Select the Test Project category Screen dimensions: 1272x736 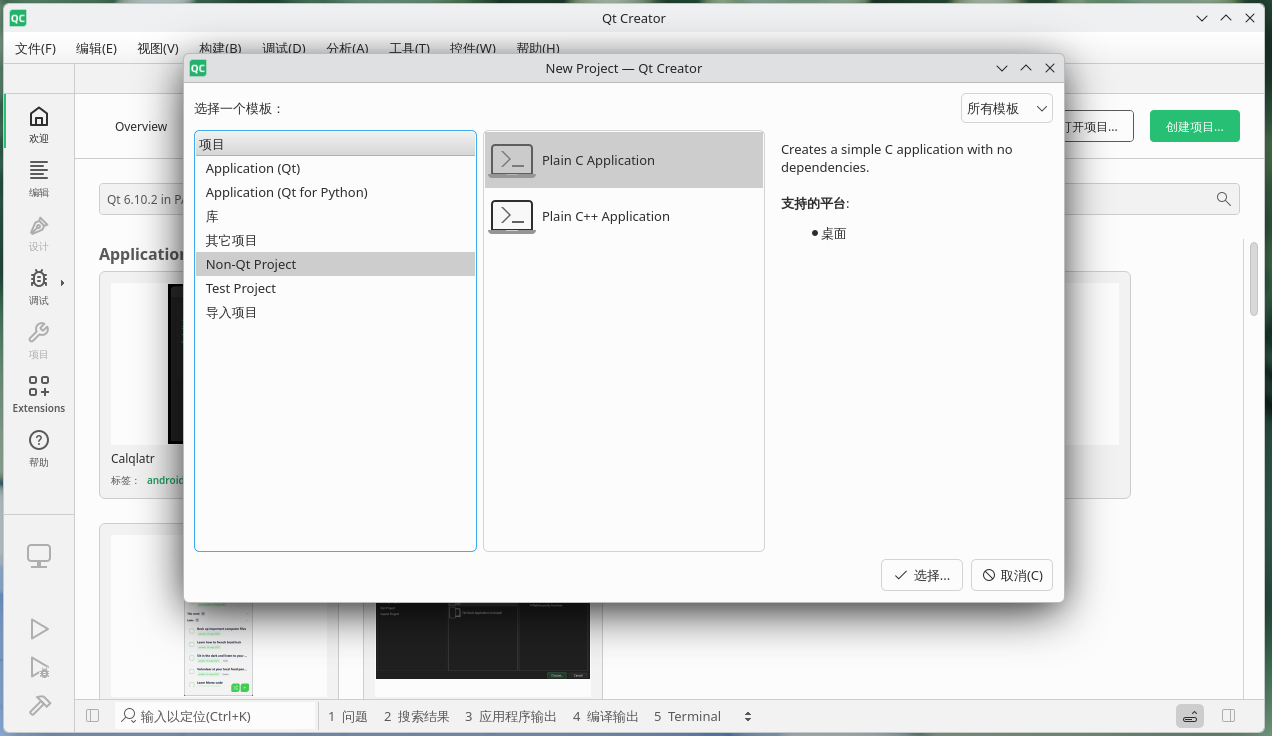[x=335, y=288]
